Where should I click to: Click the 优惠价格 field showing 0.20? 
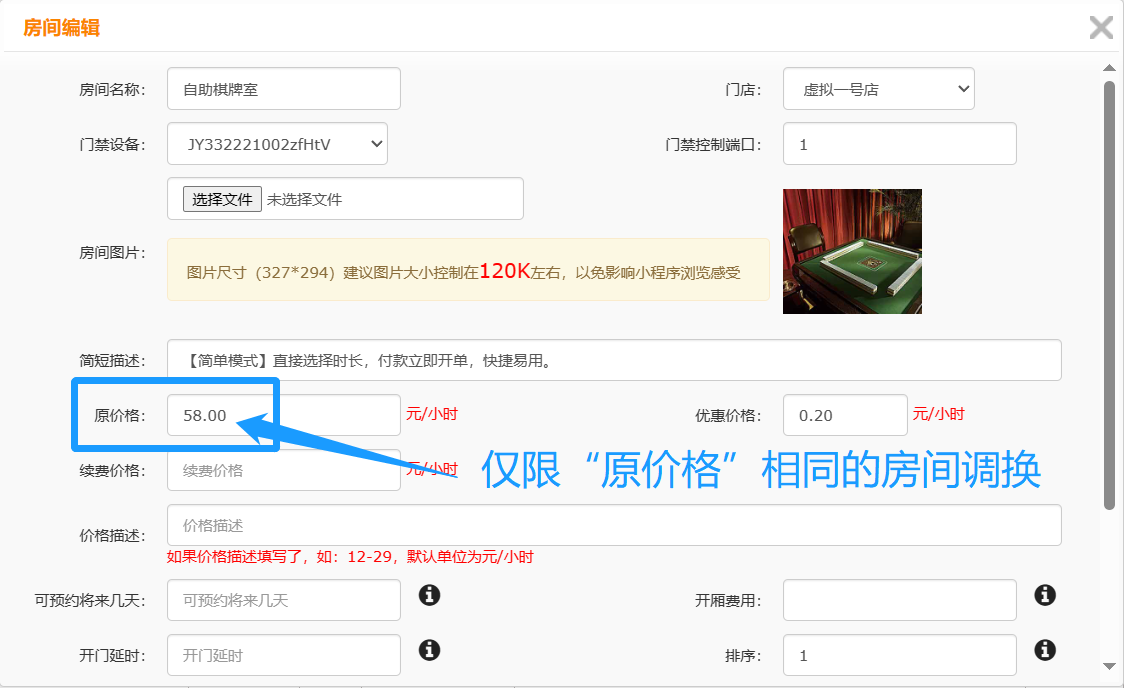pyautogui.click(x=845, y=415)
